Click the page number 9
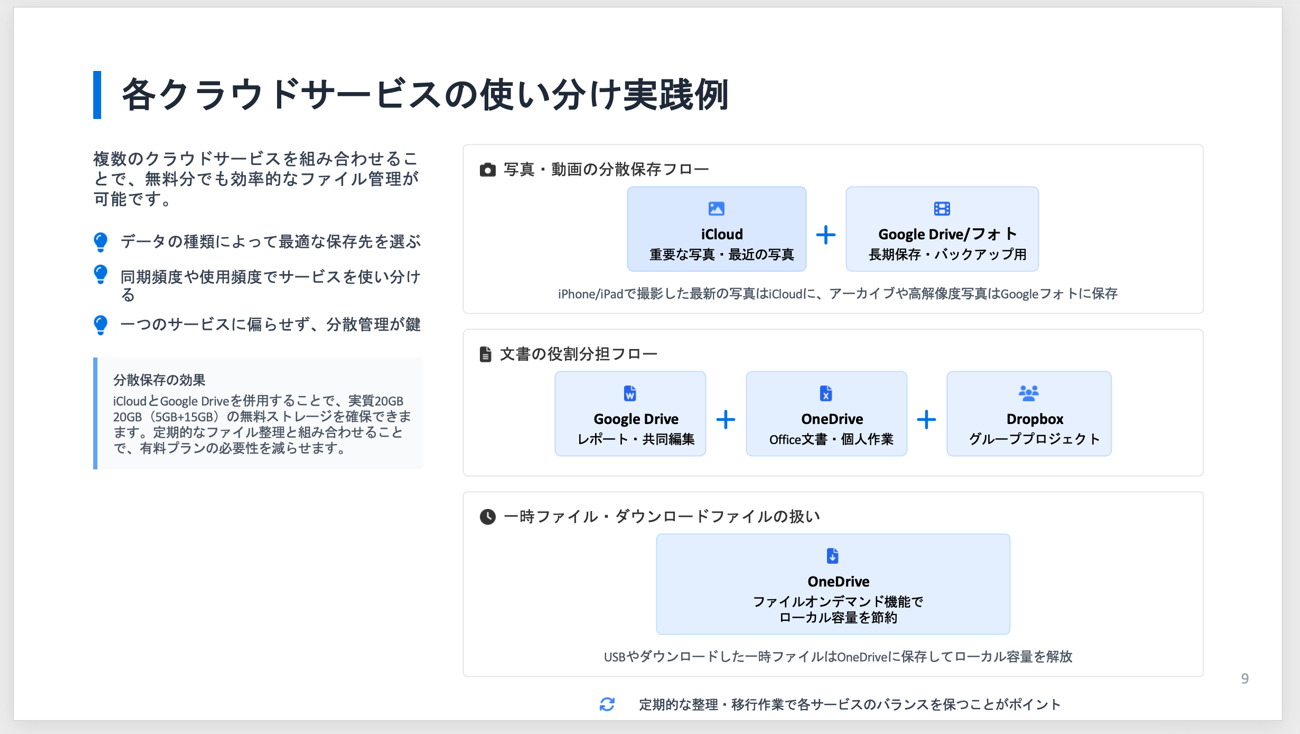The image size is (1300, 734). (1245, 679)
